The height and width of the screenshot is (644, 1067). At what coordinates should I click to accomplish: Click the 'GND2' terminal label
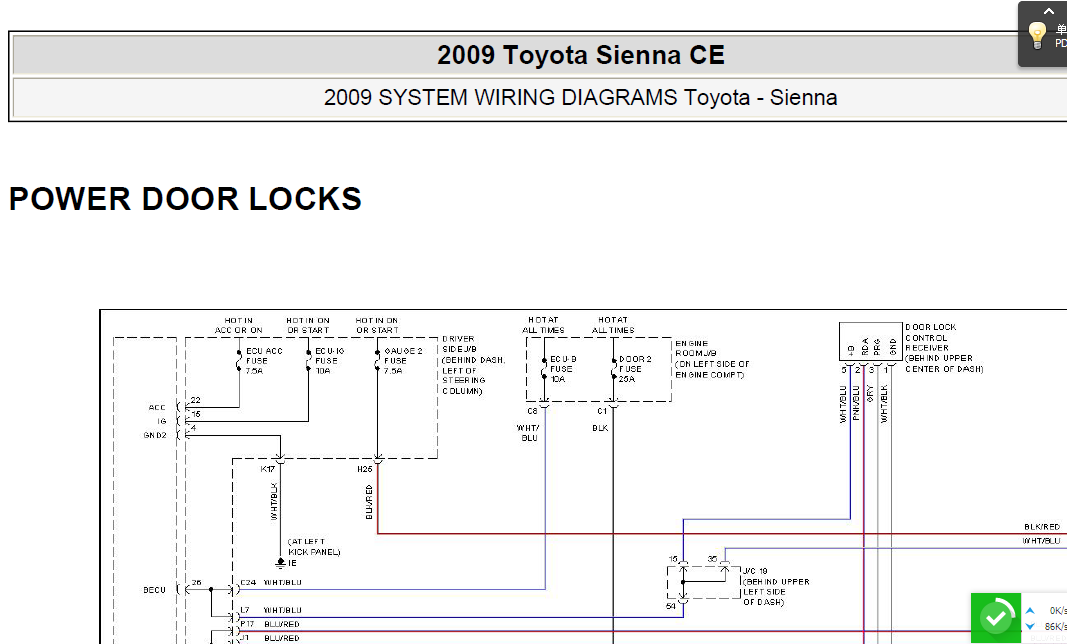coord(154,435)
